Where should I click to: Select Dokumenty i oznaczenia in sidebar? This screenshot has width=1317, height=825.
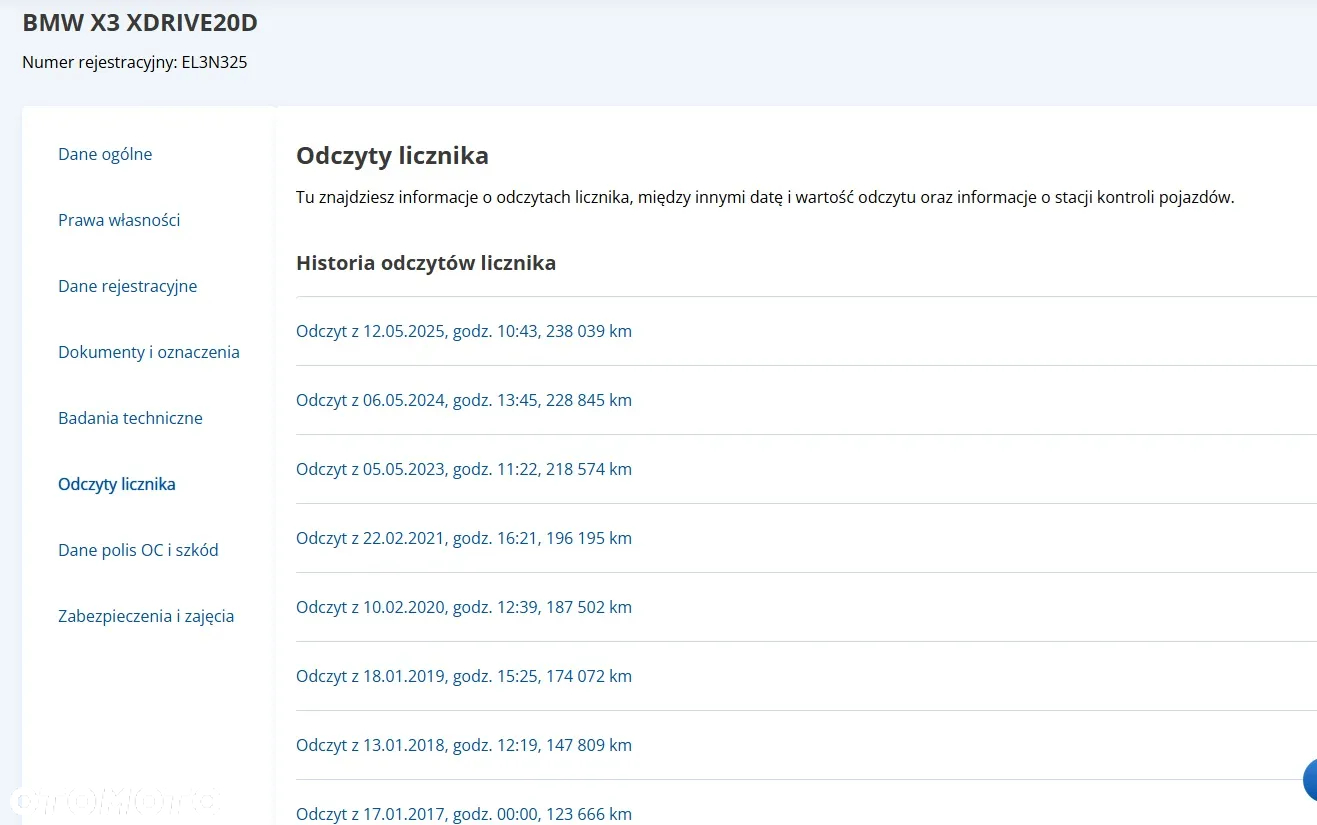[149, 352]
